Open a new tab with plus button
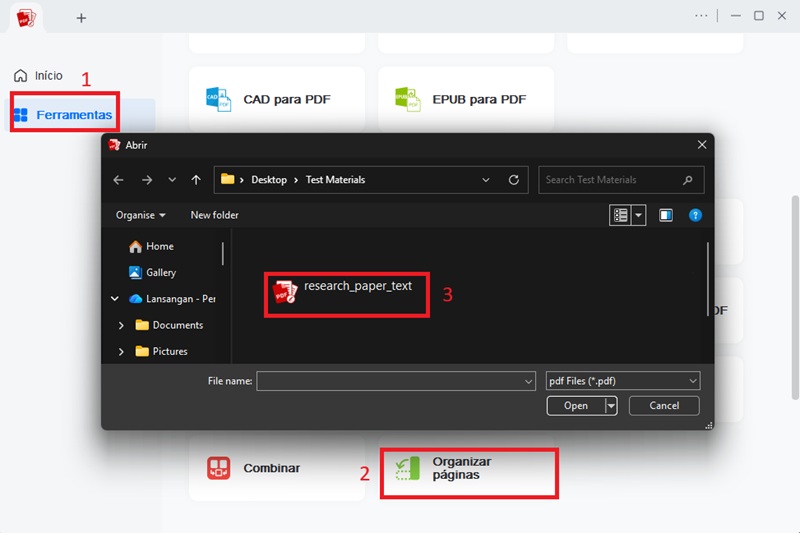The width and height of the screenshot is (800, 533). point(81,18)
